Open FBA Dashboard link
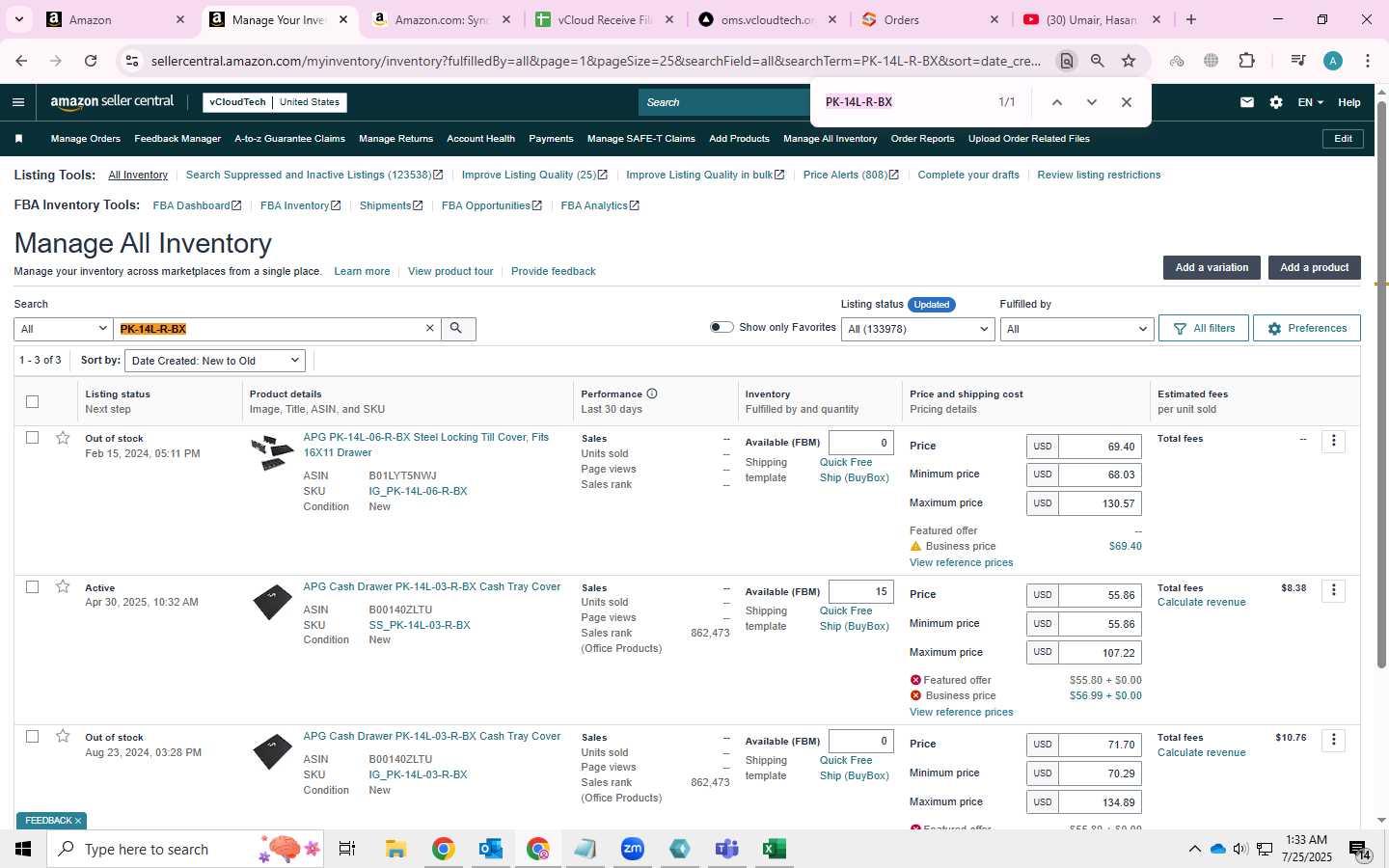Viewport: 1389px width, 868px height. pos(196,205)
